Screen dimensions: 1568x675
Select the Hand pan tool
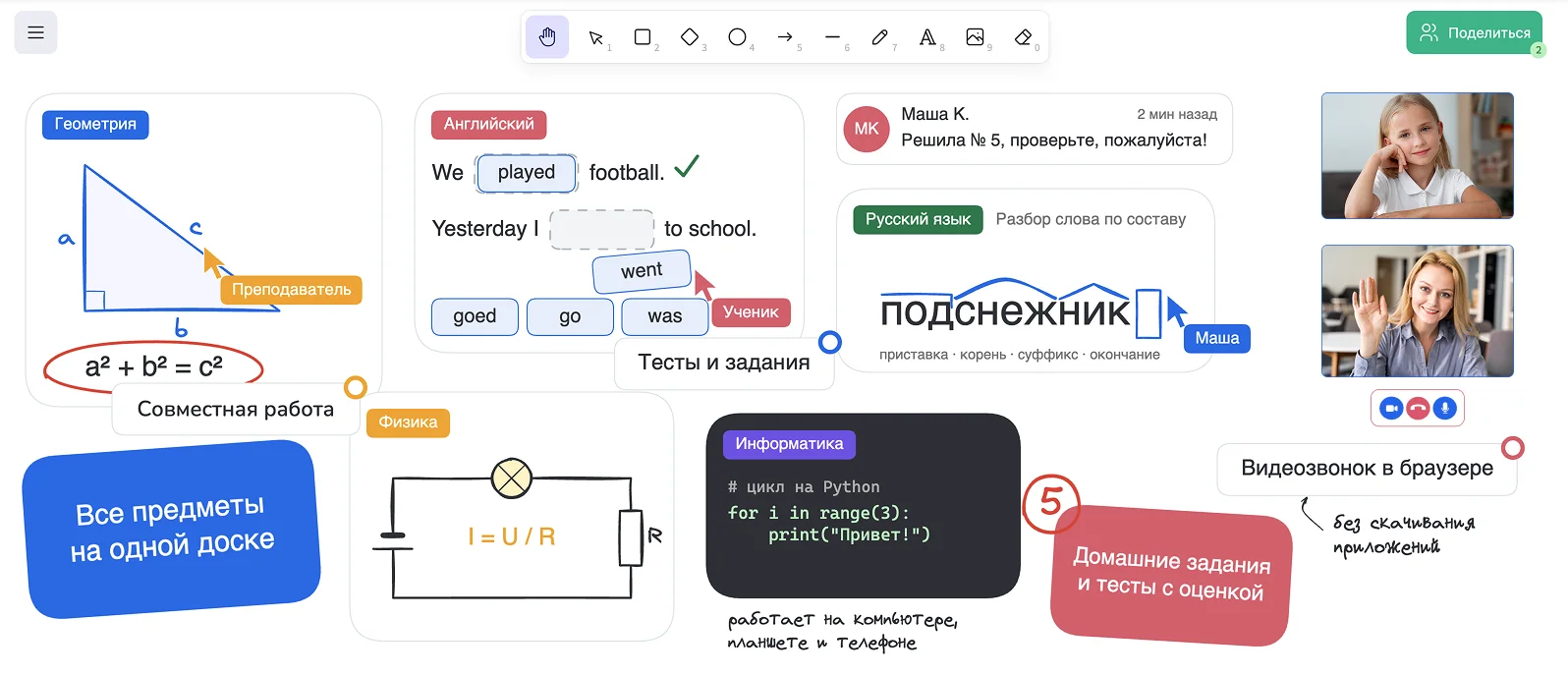(547, 37)
